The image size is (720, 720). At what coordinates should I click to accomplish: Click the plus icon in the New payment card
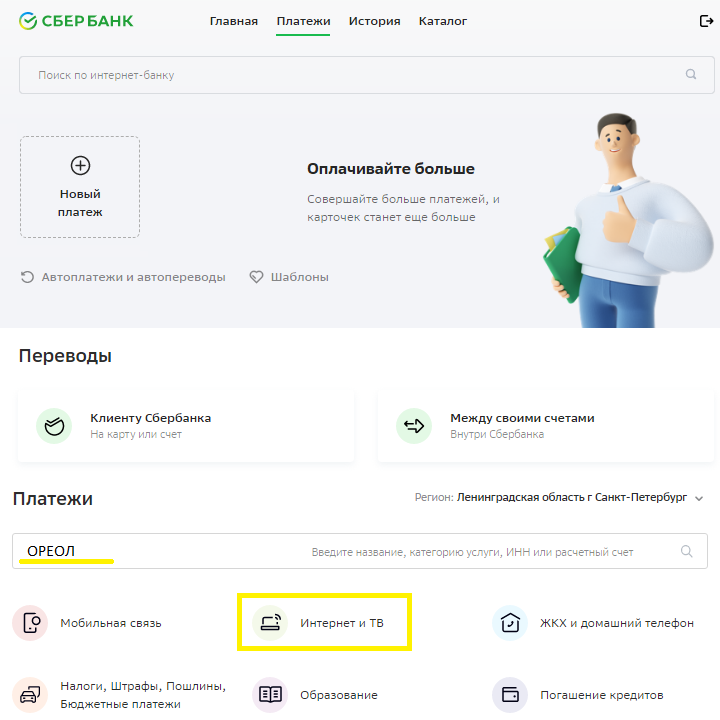coord(80,165)
